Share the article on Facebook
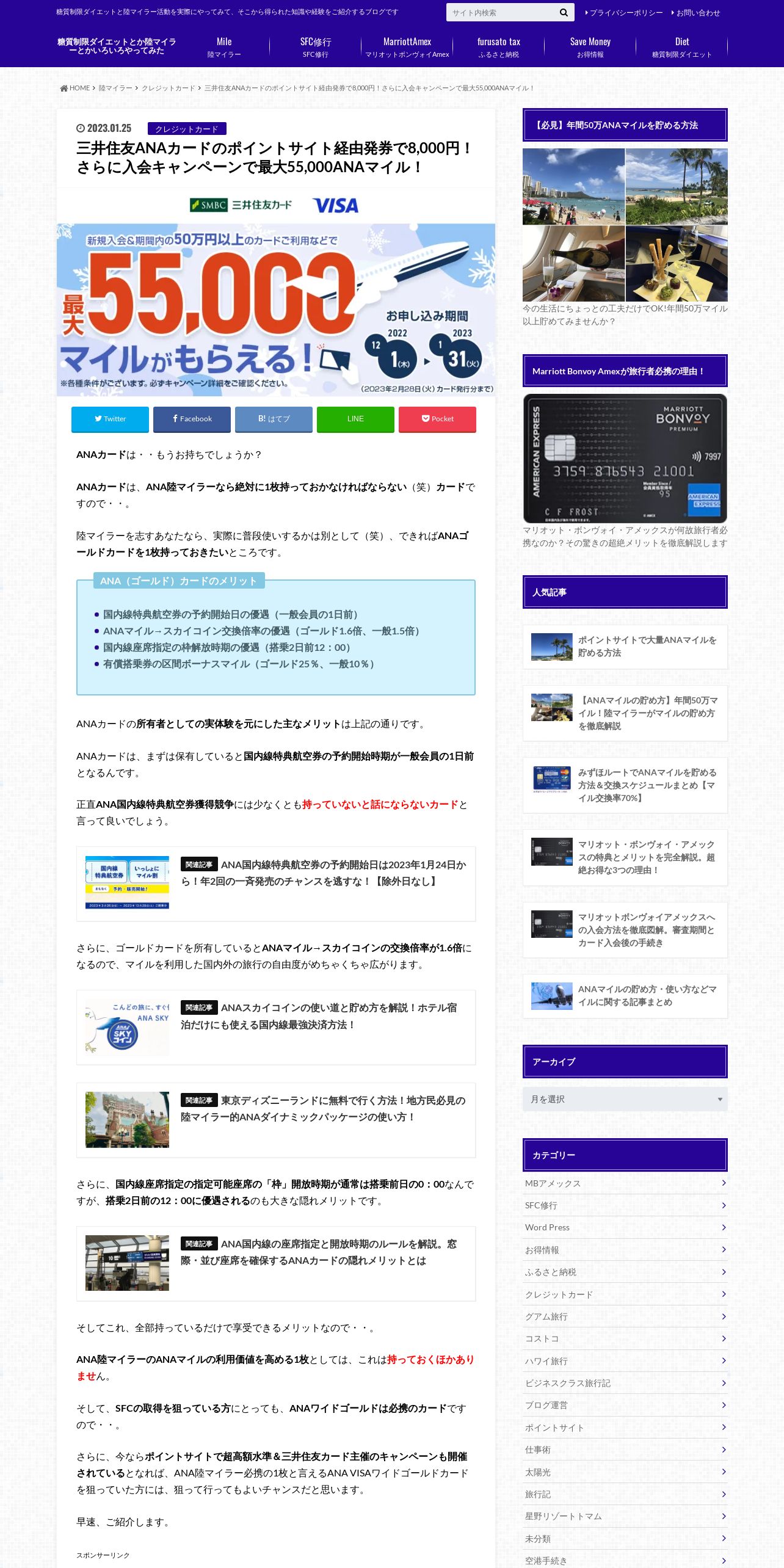 (x=192, y=419)
